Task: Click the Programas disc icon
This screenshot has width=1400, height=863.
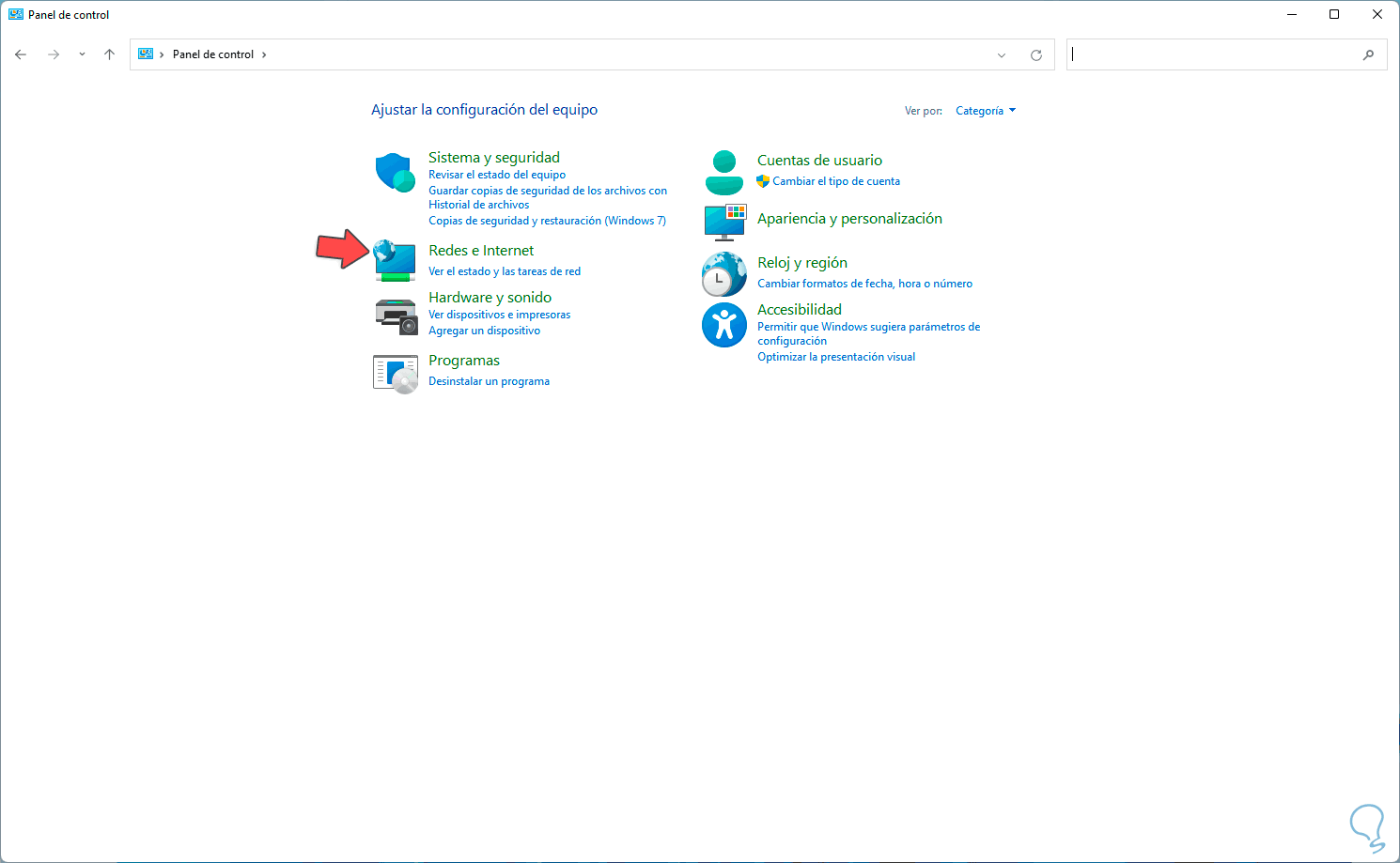Action: click(x=396, y=374)
